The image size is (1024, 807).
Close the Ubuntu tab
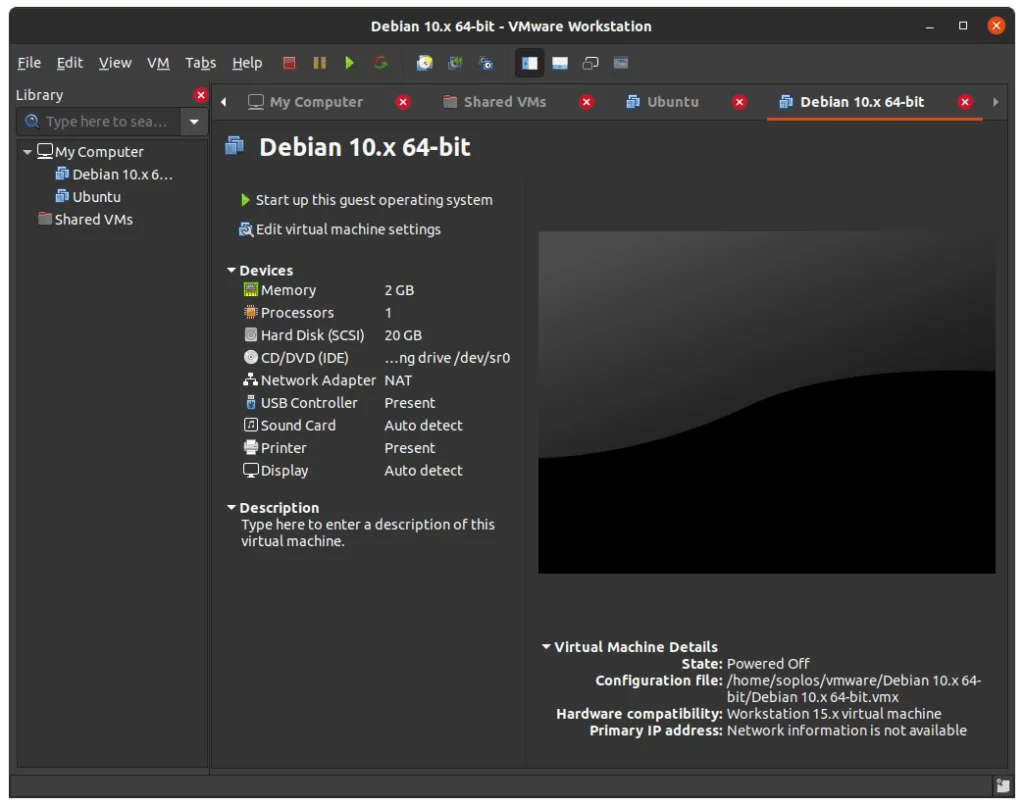[x=739, y=102]
